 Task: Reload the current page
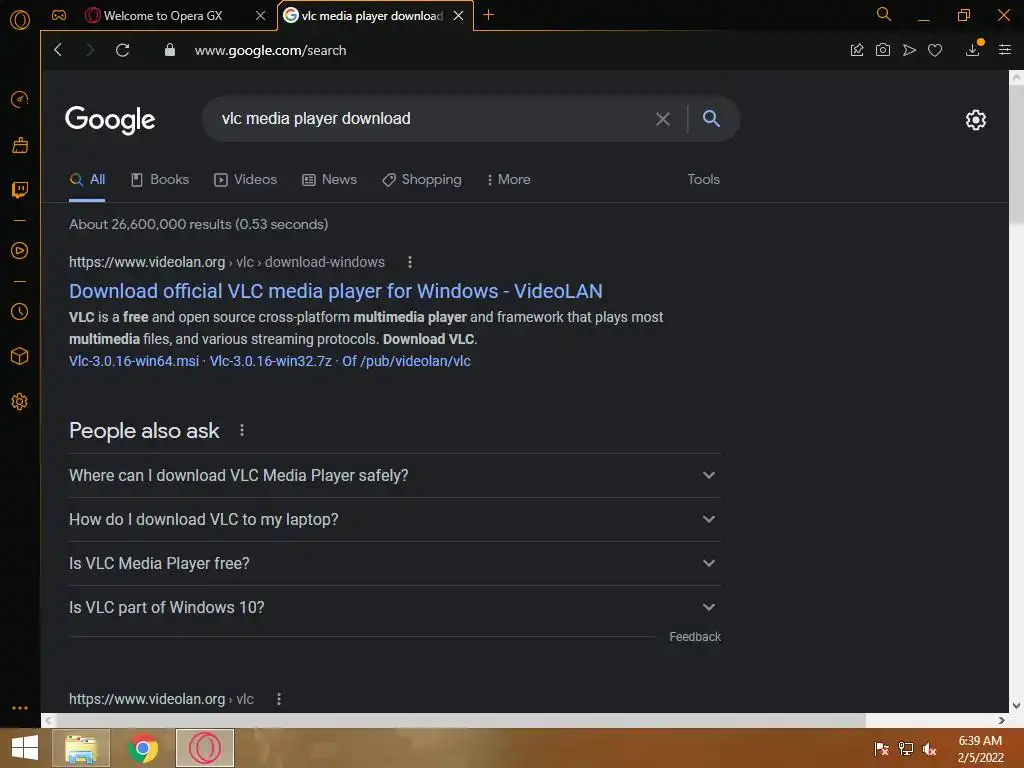tap(122, 50)
